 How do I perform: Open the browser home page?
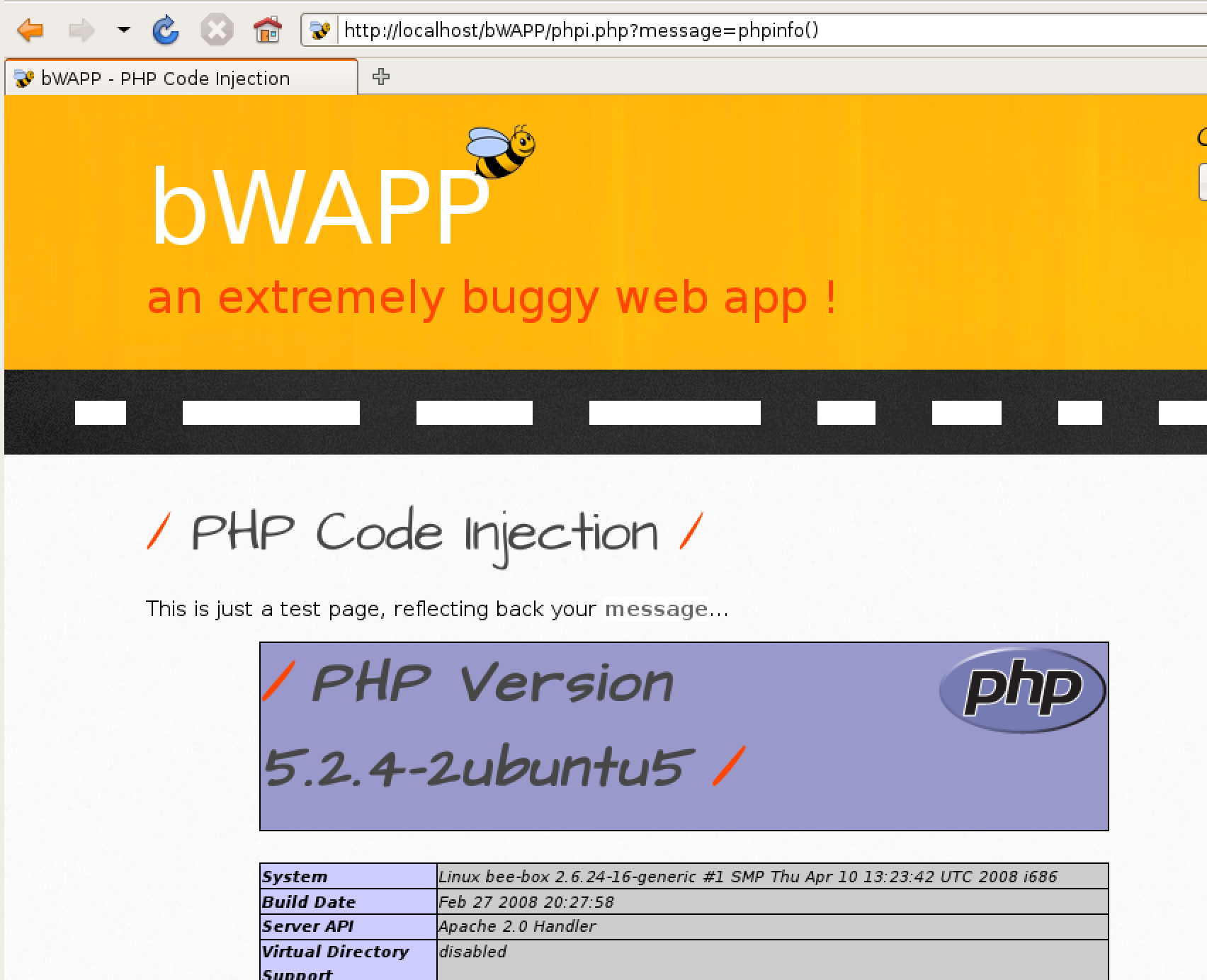click(x=267, y=30)
